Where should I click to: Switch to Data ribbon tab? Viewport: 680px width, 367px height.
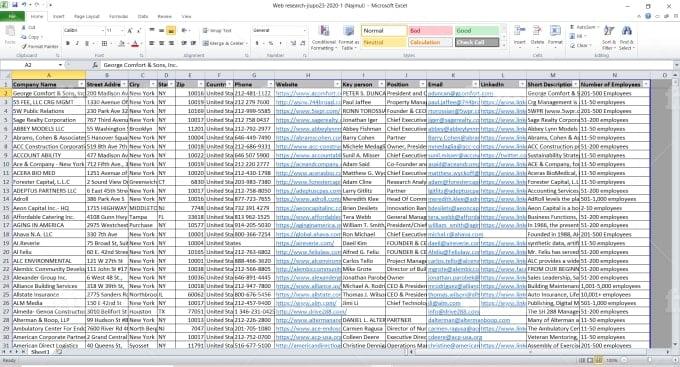[143, 16]
